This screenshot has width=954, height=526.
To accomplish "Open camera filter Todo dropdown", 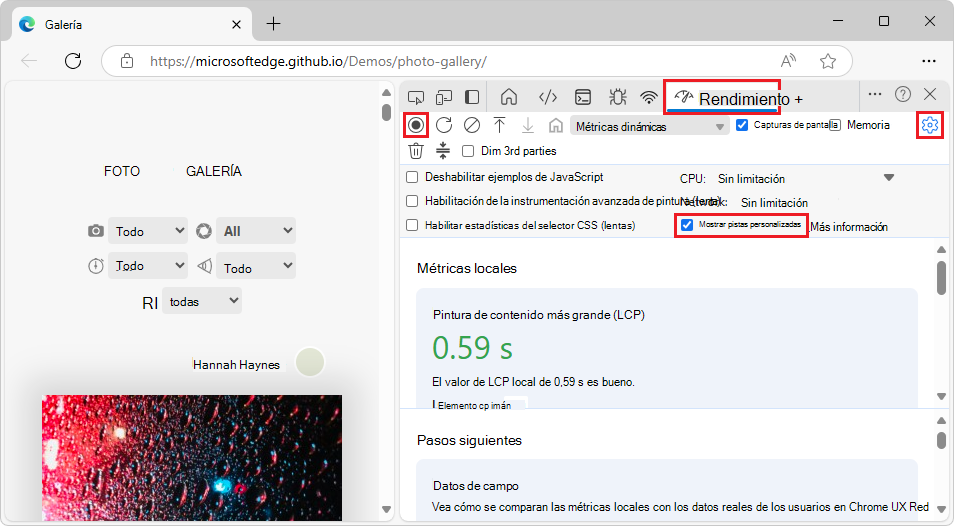I will coord(148,230).
